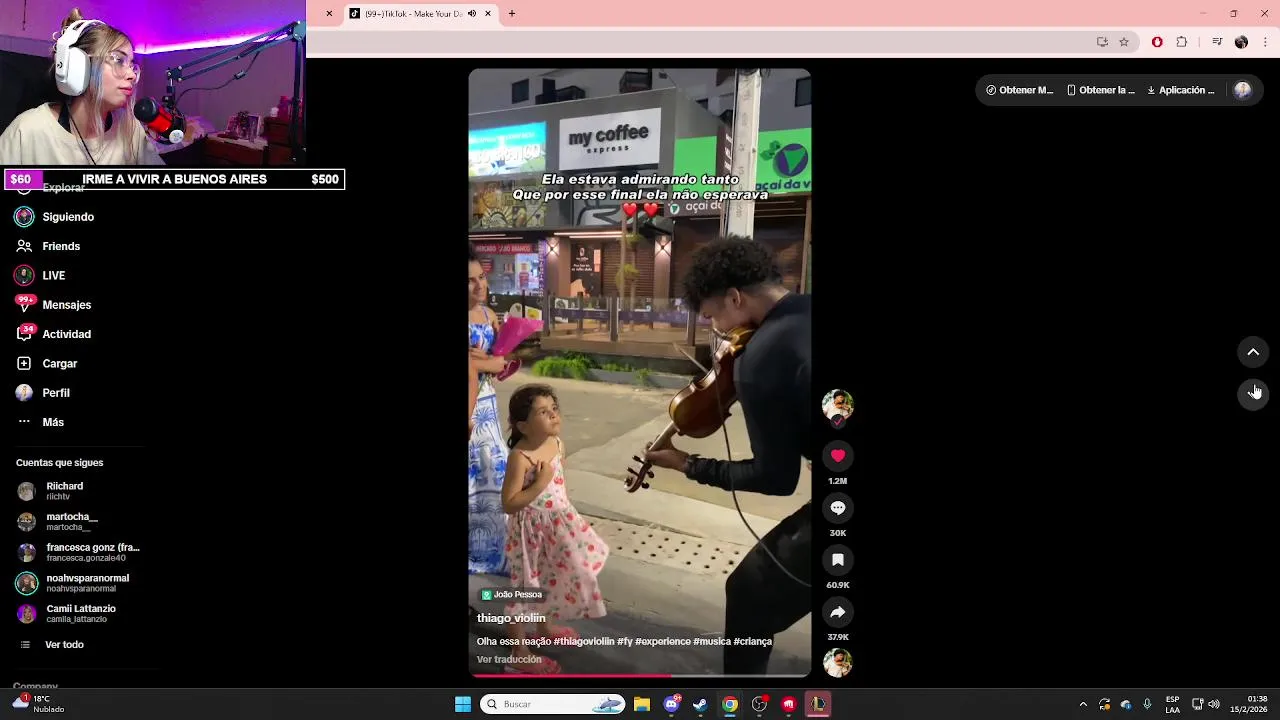Save the video with the bookmark icon
1280x720 pixels.
[838, 560]
